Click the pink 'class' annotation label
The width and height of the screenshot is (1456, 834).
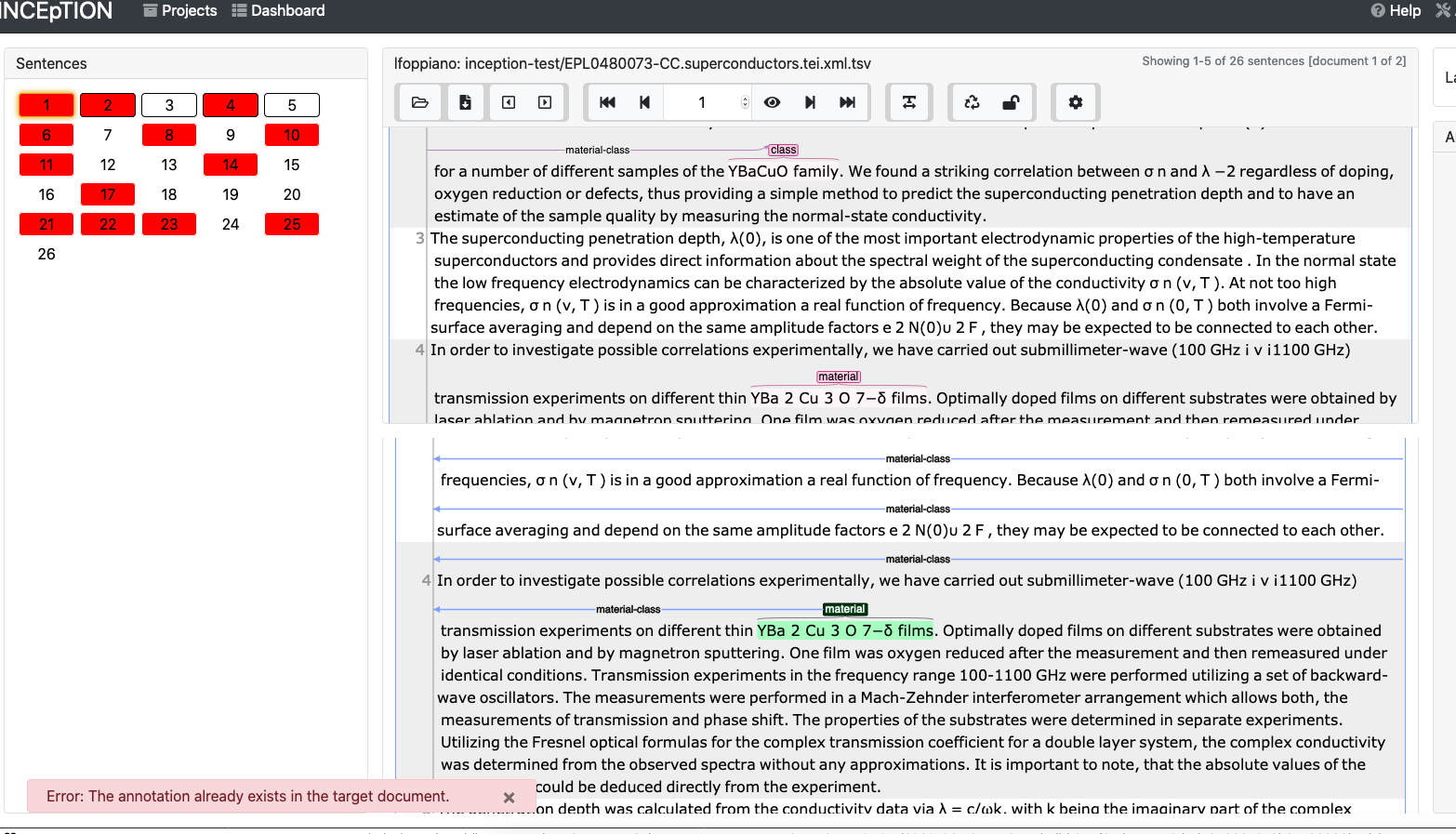(x=783, y=150)
